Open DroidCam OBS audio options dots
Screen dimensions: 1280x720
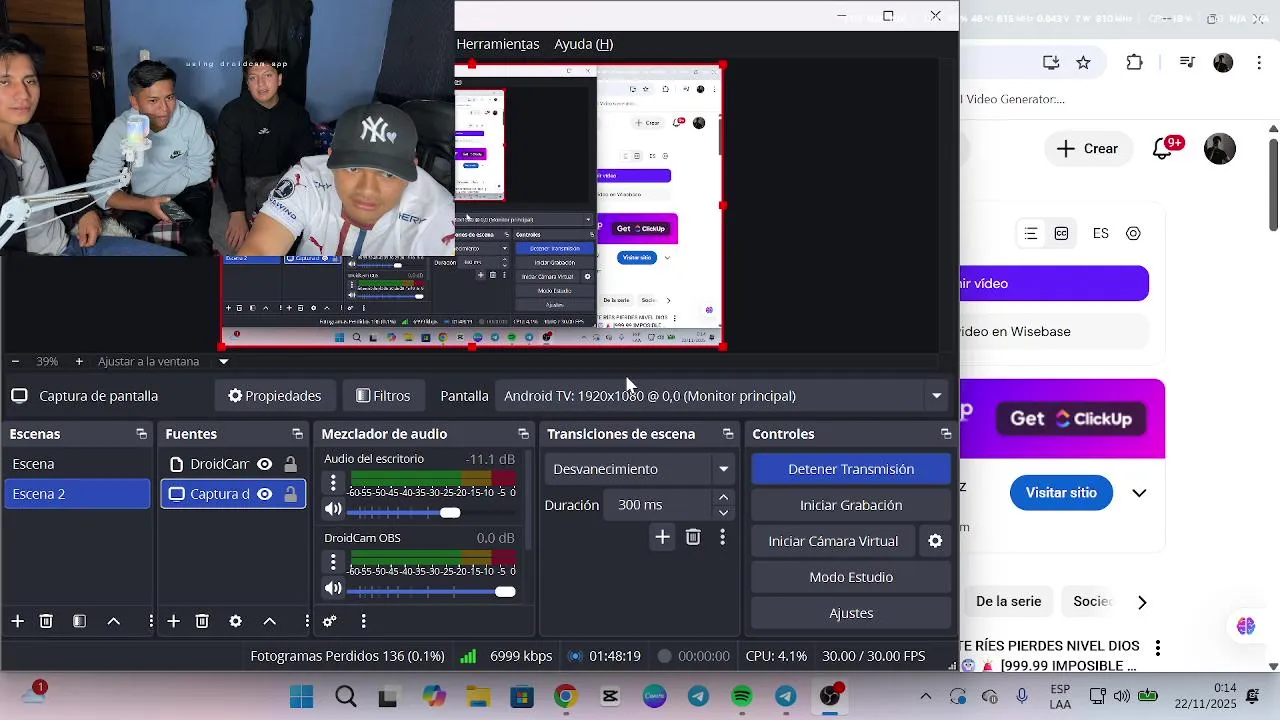333,562
